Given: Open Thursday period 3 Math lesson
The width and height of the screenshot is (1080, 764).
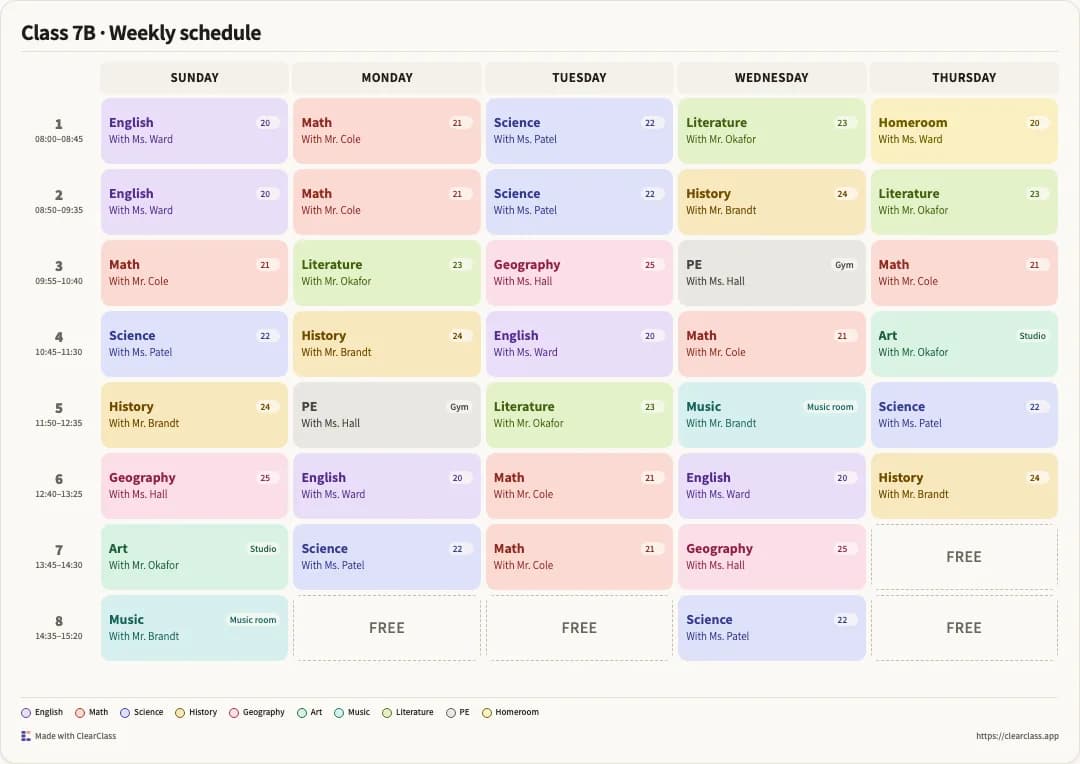Looking at the screenshot, I should point(964,273).
